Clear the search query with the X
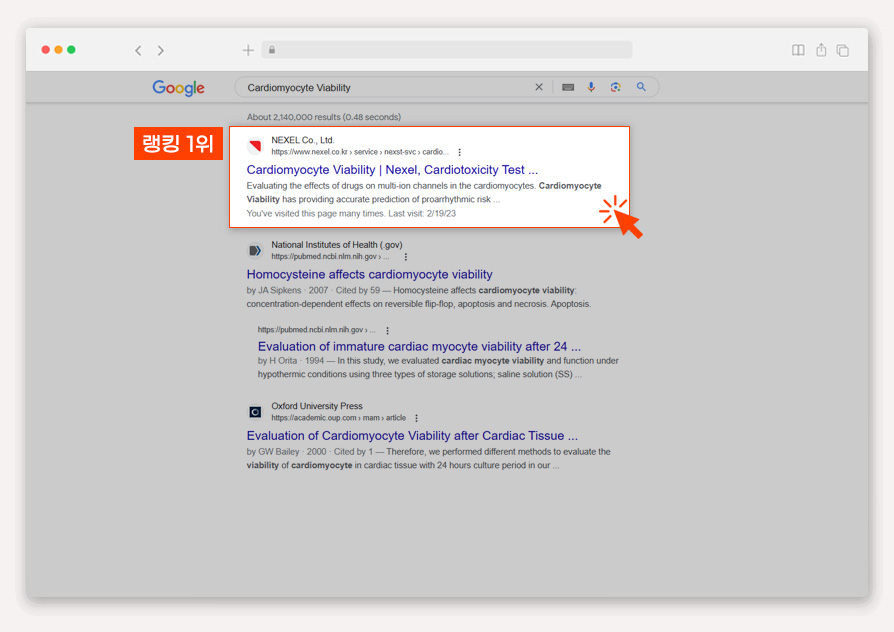This screenshot has width=894, height=632. point(539,87)
